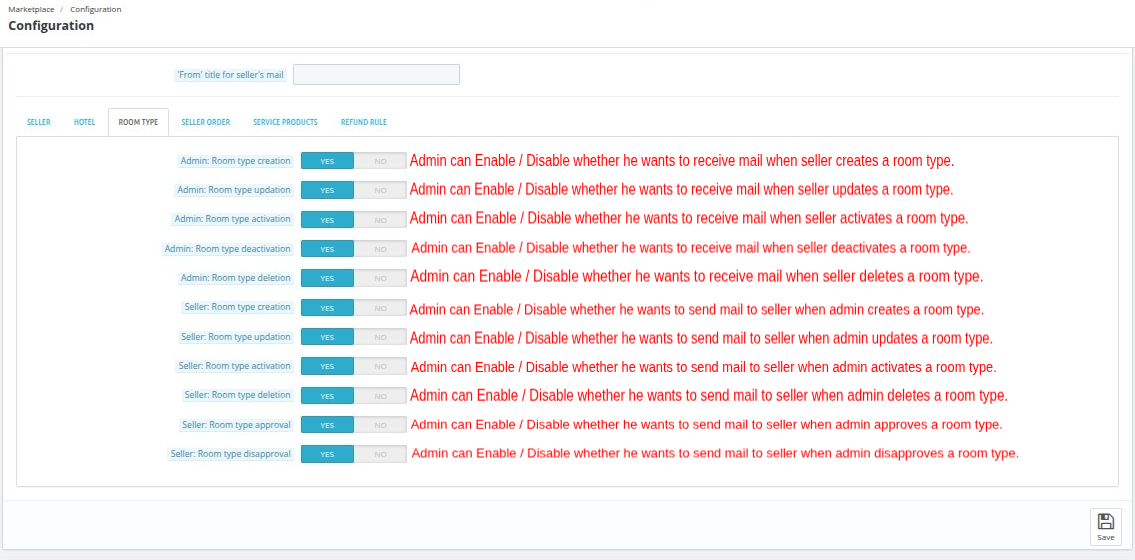Click the 'Seller: Room type disapproval' label
This screenshot has width=1135, height=560.
click(x=230, y=454)
